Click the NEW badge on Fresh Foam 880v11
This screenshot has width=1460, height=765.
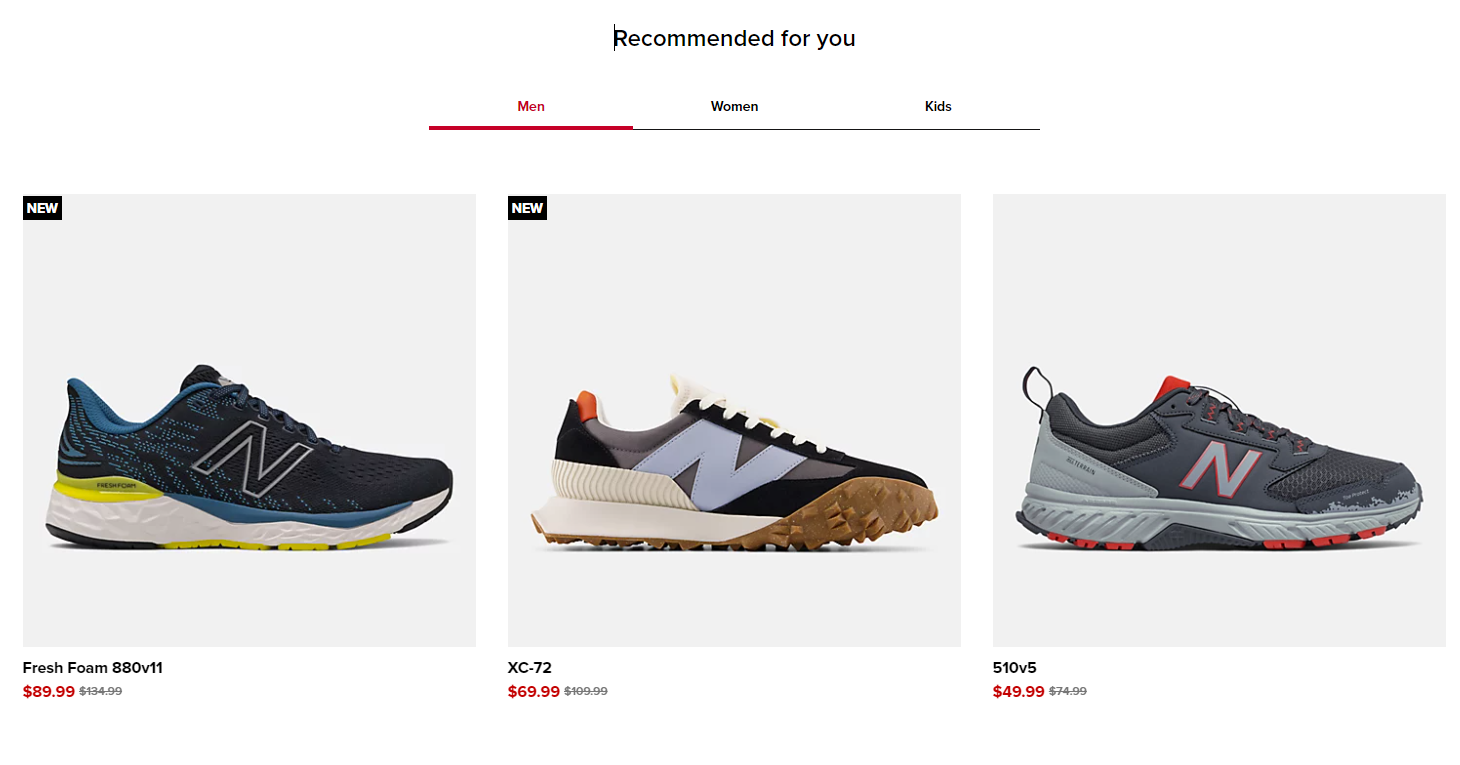[43, 208]
